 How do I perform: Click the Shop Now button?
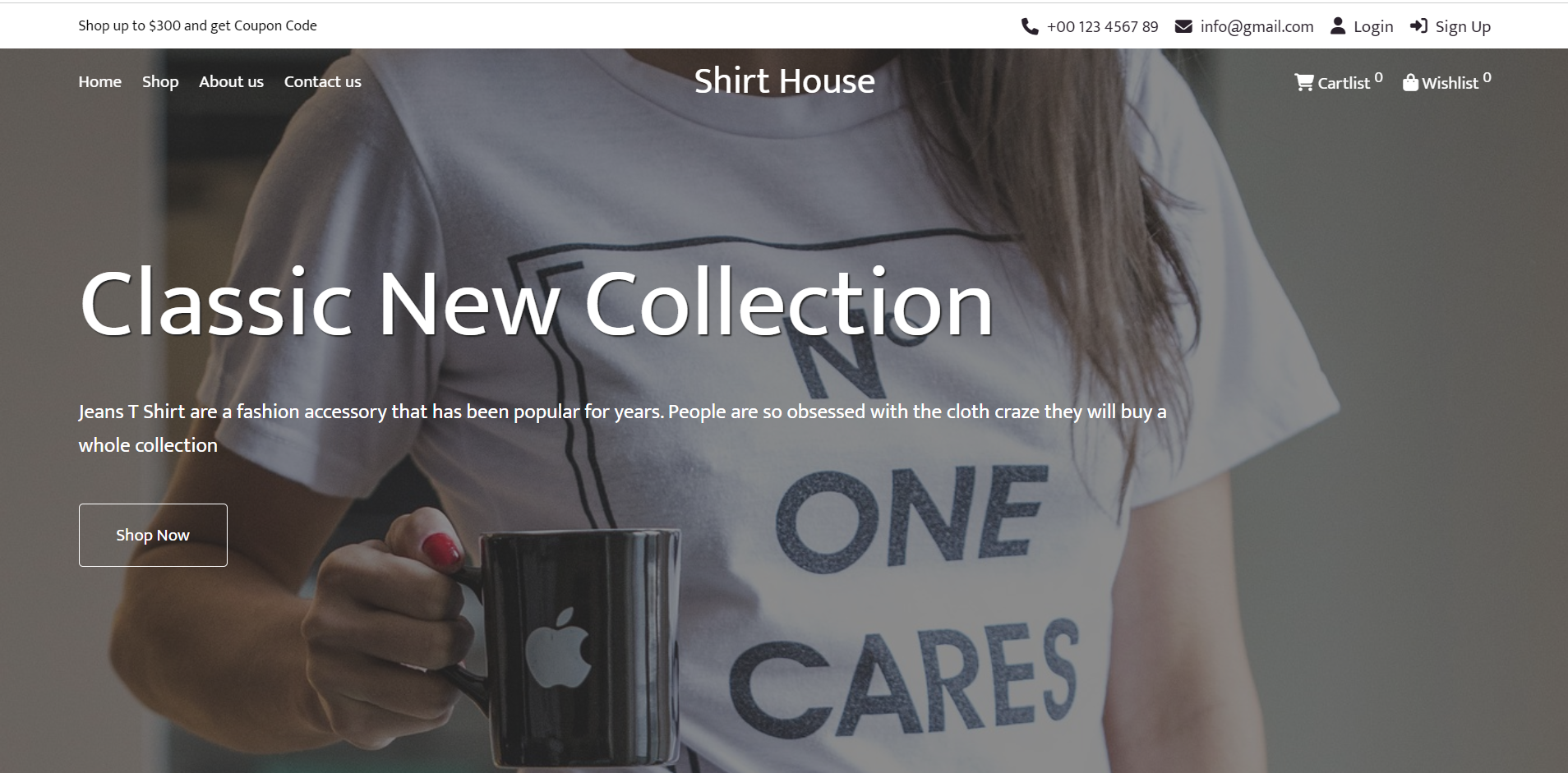(x=153, y=535)
